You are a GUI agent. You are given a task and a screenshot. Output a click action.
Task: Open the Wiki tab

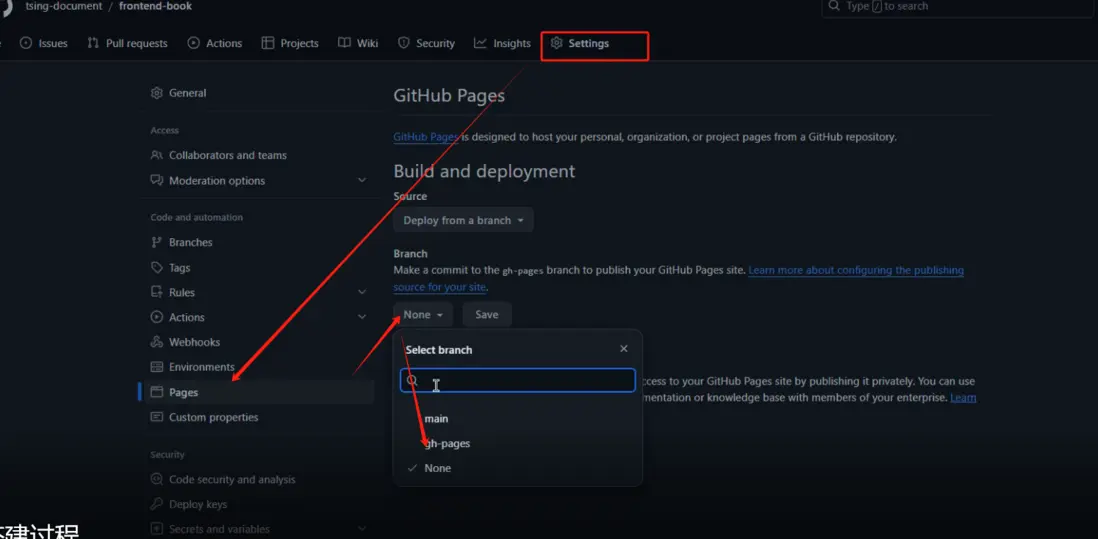pos(358,43)
